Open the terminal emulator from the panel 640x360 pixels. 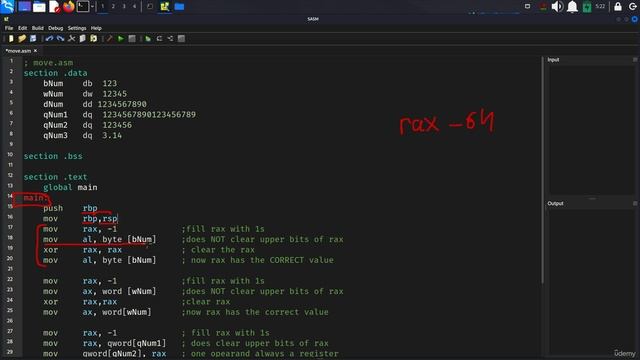click(83, 7)
